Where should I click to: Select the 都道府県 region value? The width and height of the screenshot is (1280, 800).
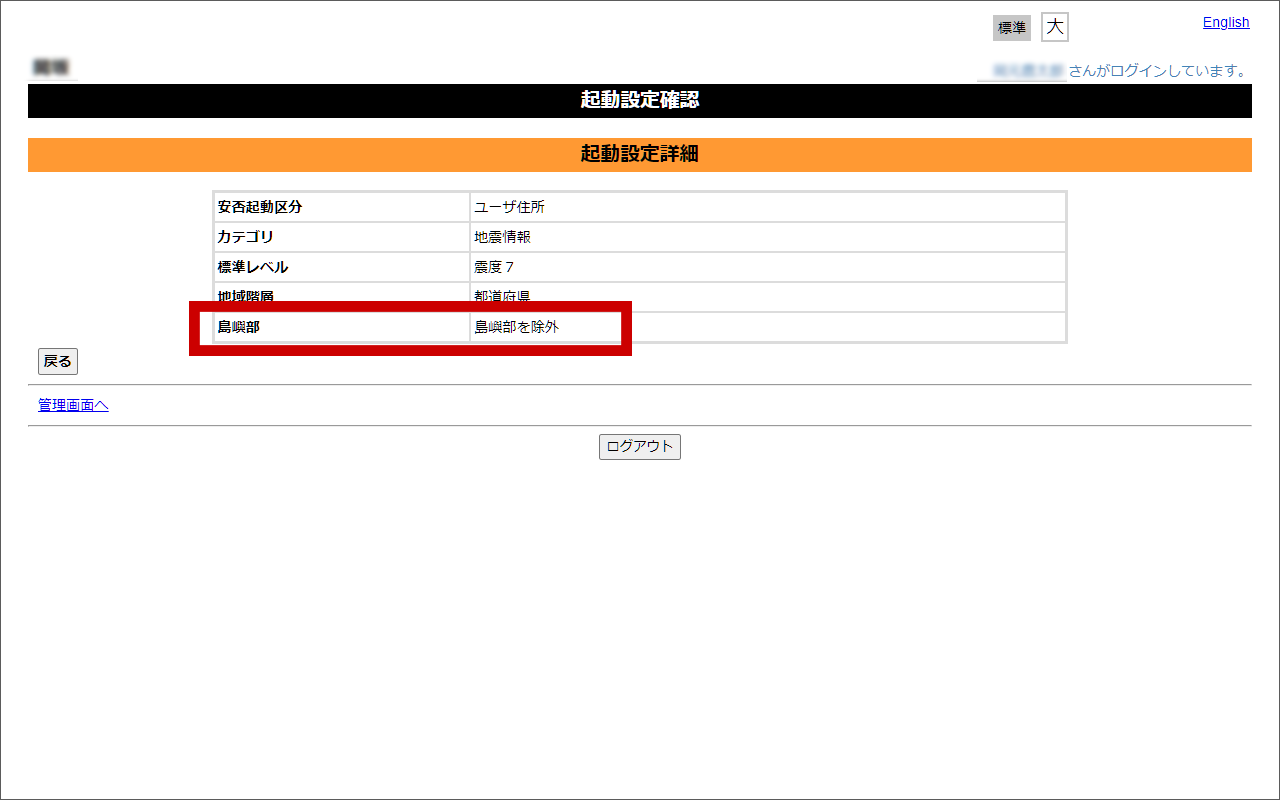pyautogui.click(x=500, y=296)
